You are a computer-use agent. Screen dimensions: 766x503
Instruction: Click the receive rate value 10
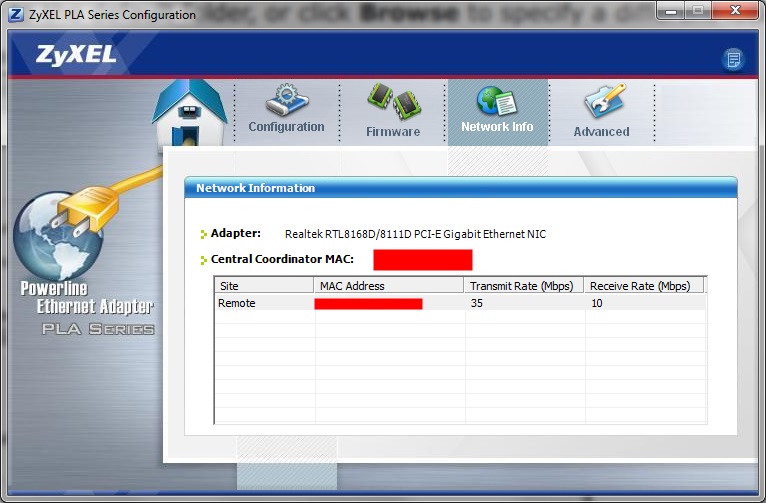click(597, 303)
